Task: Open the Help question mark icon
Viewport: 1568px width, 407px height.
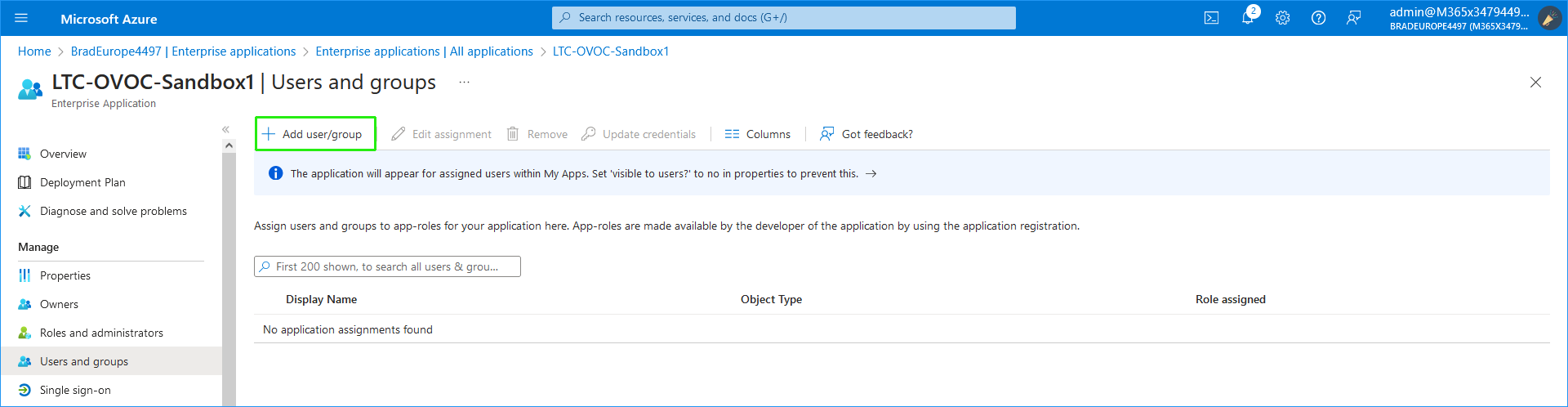Action: coord(1318,18)
